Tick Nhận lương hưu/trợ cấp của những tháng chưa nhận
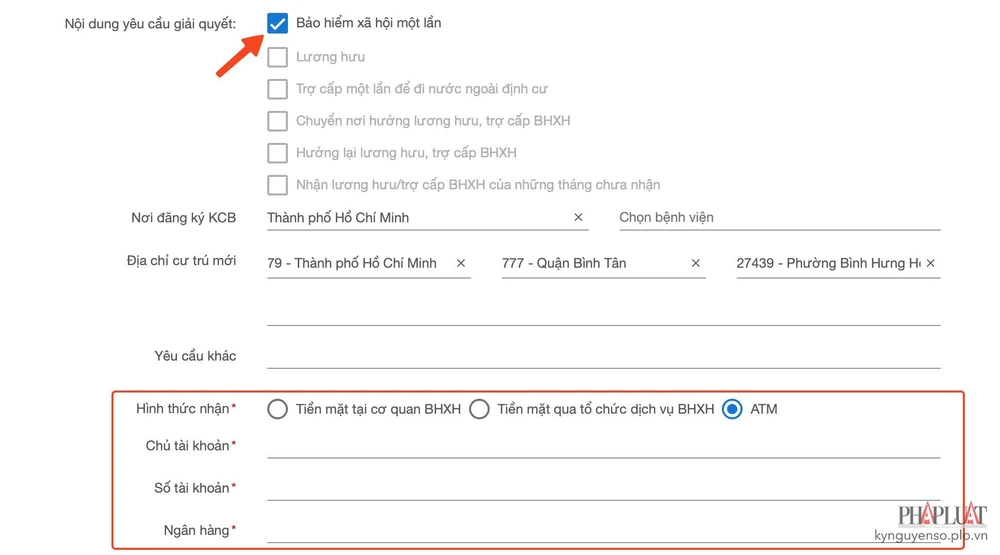Viewport: 1000px width, 555px height. coord(278,185)
